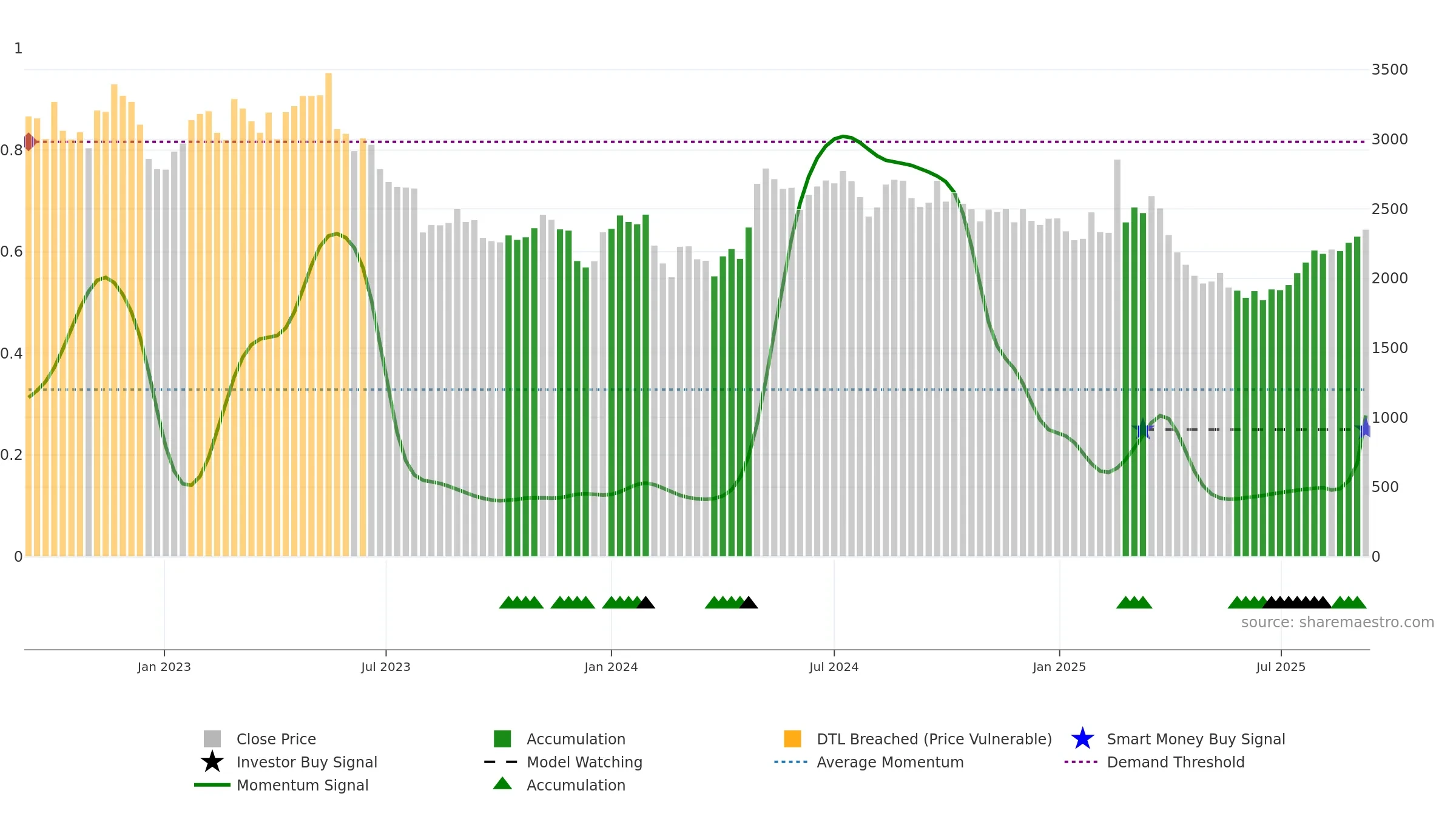Image resolution: width=1456 pixels, height=819 pixels.
Task: Toggle the green Accumulation bar legend square
Action: tap(502, 738)
